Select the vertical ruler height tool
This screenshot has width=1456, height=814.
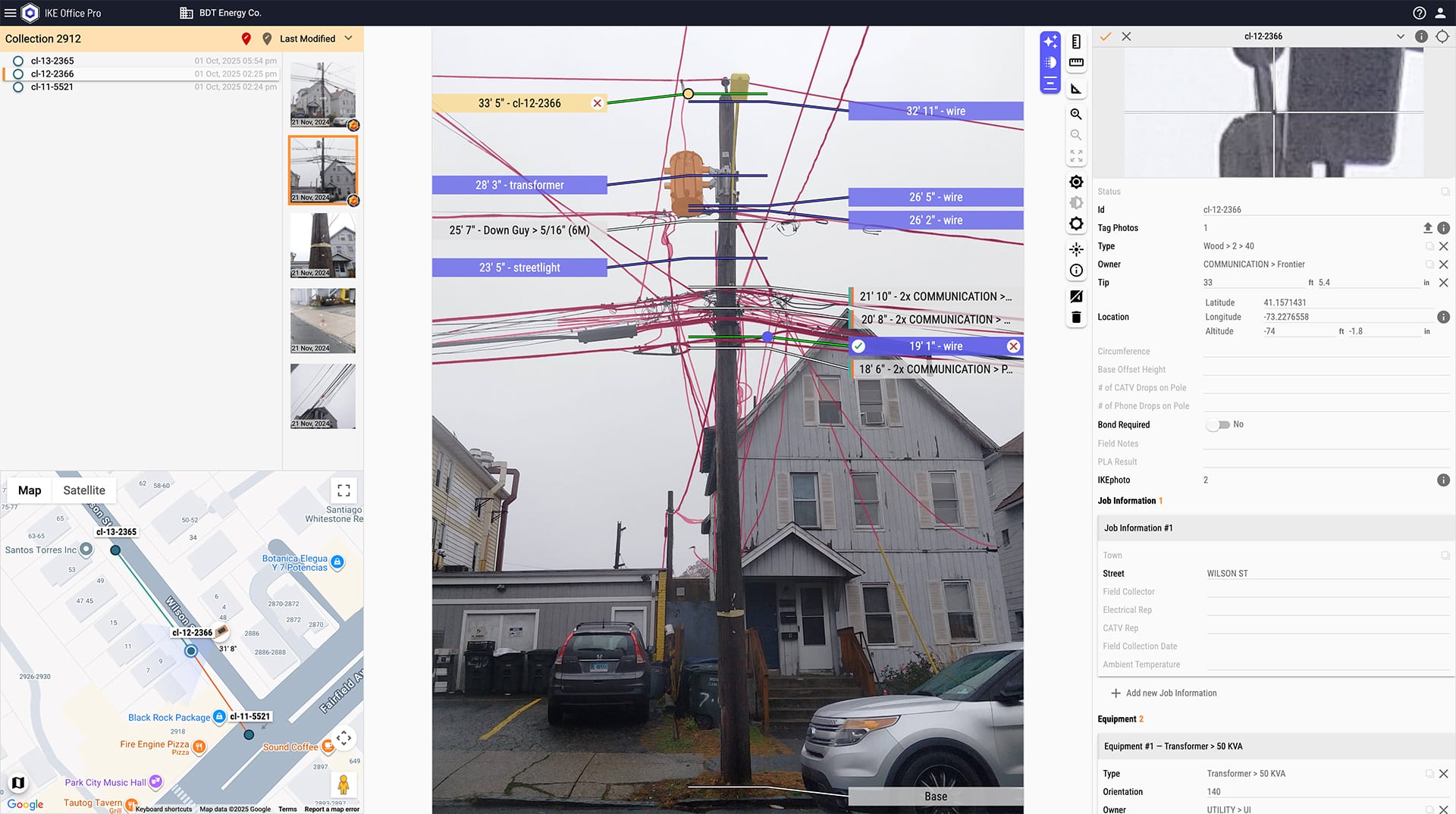(1075, 42)
